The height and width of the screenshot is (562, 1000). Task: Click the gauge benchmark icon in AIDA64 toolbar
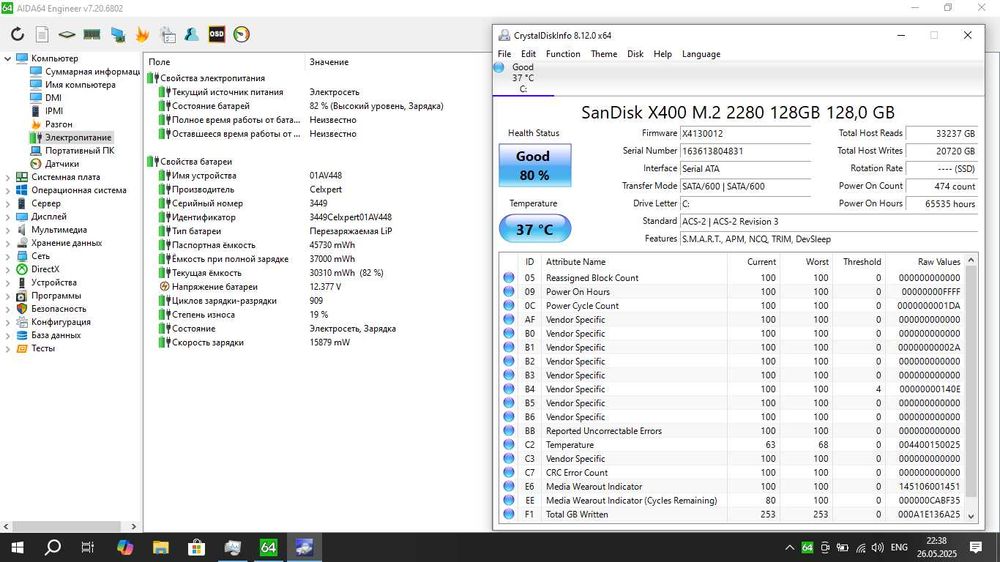241,34
